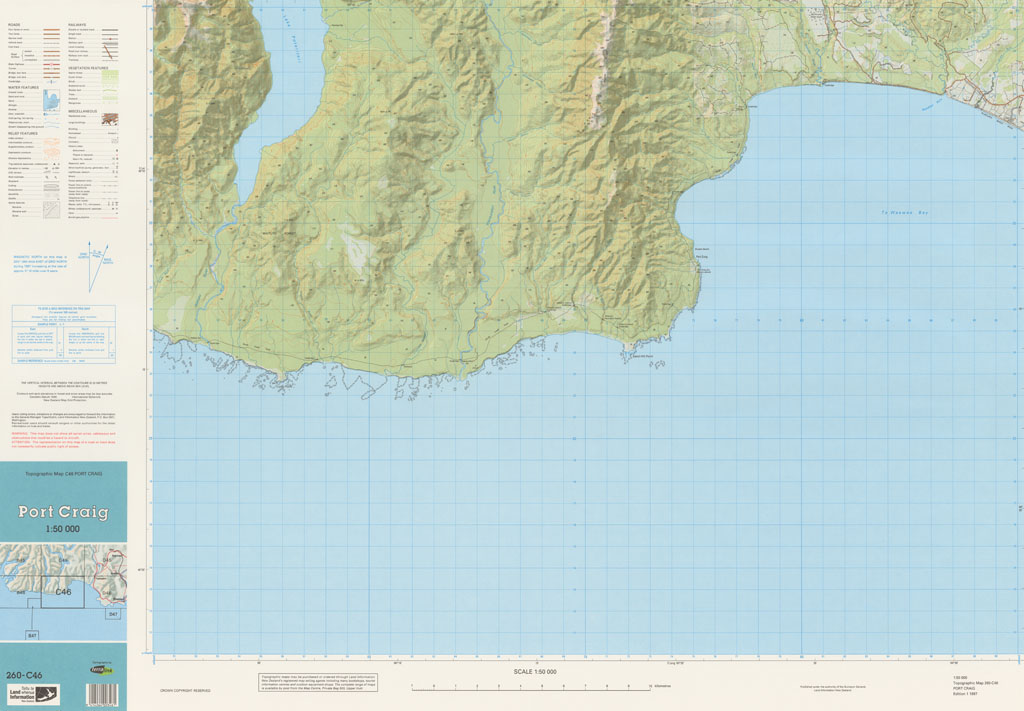Image resolution: width=1024 pixels, height=711 pixels.
Task: Click the Te Waewae Bay label
Action: pos(902,212)
